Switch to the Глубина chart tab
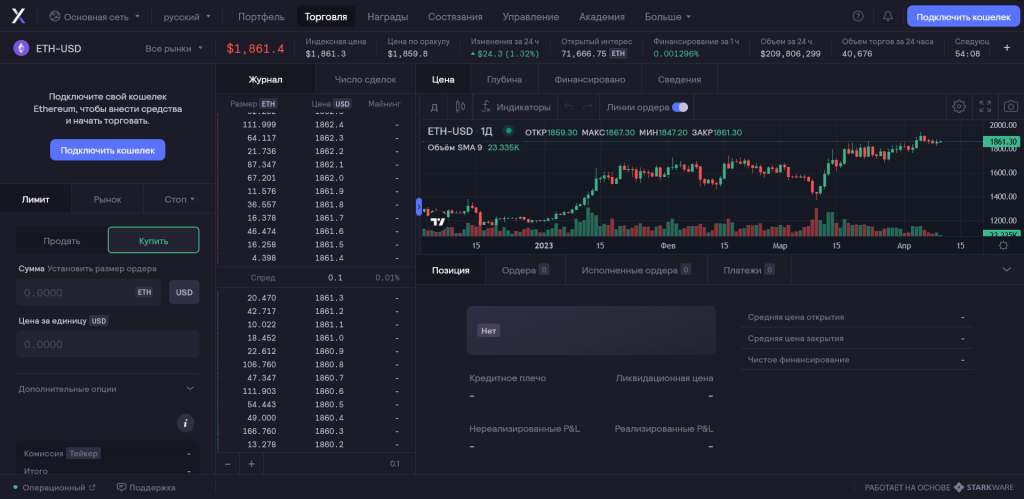 (x=504, y=79)
